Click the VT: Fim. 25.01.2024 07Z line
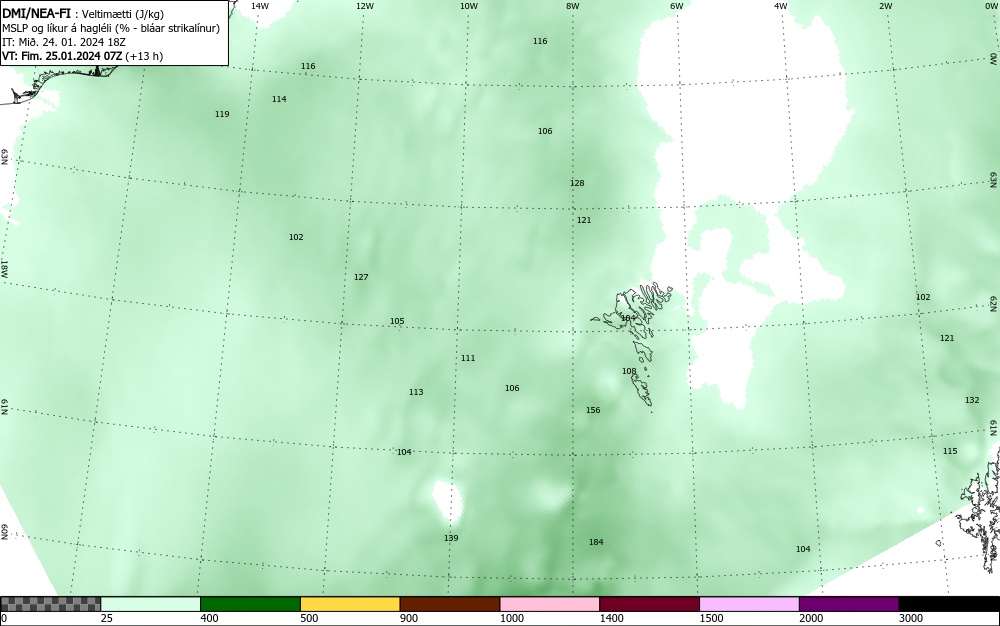This screenshot has width=1000, height=626. 82,56
